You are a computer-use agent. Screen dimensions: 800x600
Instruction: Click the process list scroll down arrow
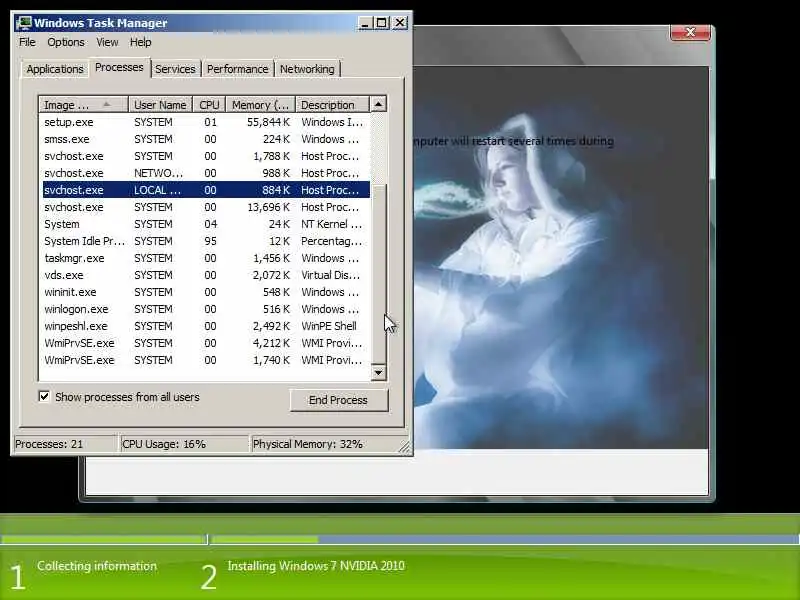378,372
